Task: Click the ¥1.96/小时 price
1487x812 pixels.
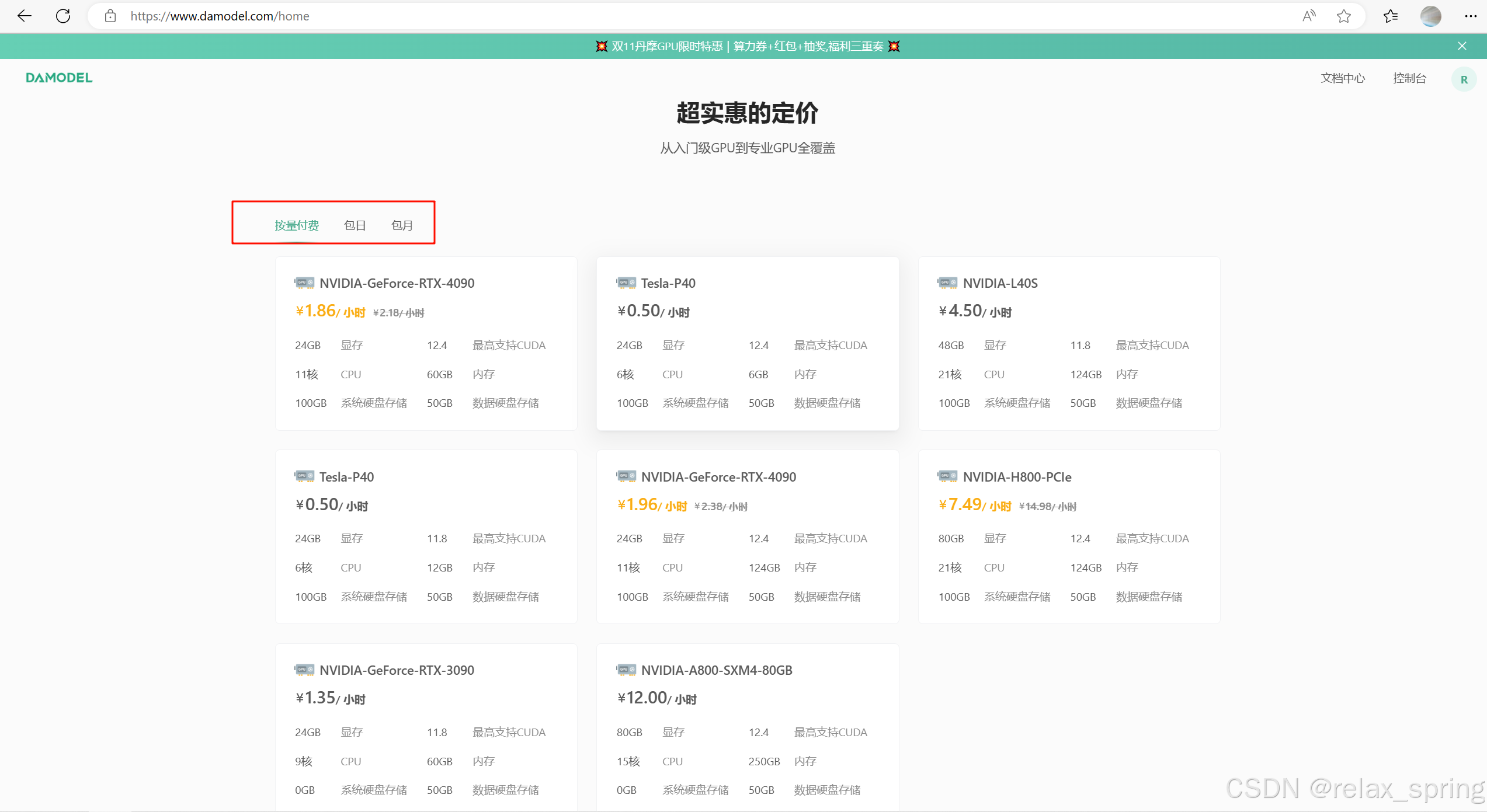Action: (652, 505)
